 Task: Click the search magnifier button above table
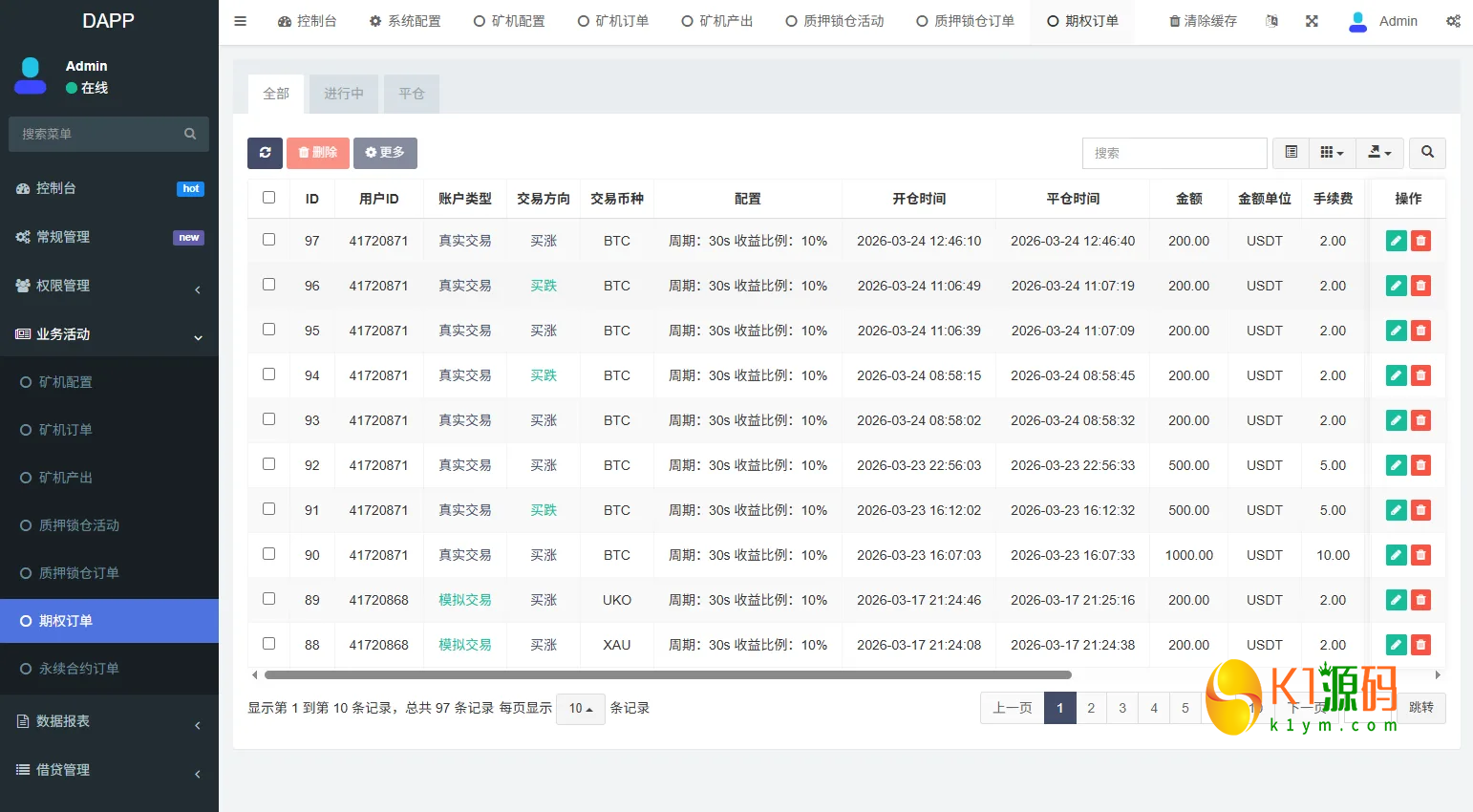pyautogui.click(x=1427, y=153)
